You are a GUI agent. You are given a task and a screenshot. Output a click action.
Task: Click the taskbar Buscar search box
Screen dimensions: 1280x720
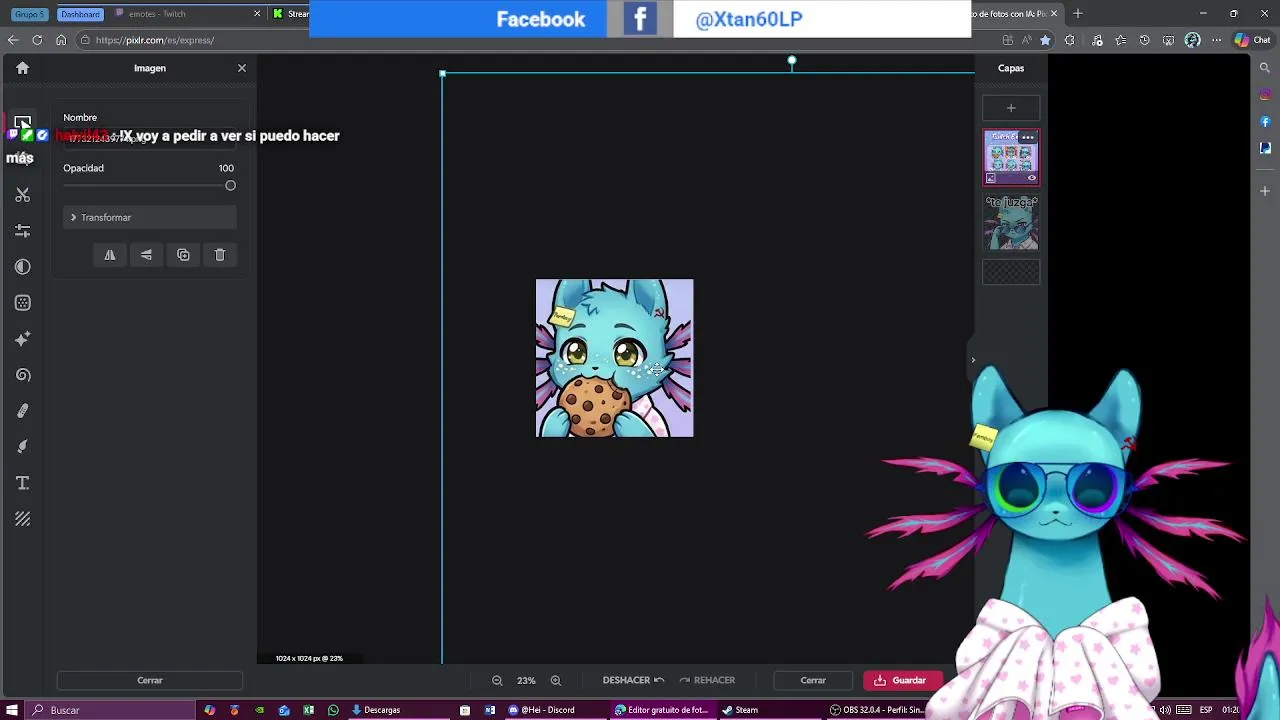(x=110, y=710)
